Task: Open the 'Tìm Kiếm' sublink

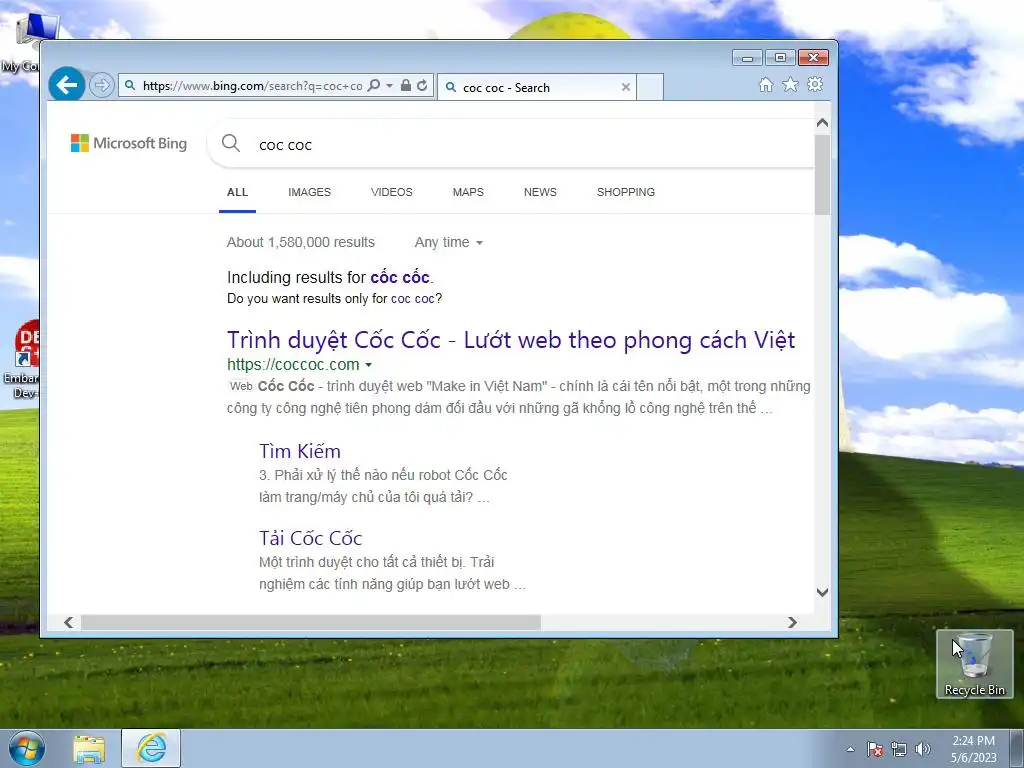Action: (300, 451)
